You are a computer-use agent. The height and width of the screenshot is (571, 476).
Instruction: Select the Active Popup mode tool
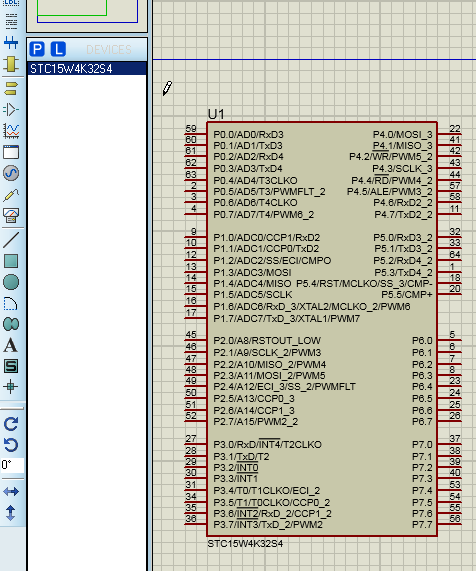[11, 152]
